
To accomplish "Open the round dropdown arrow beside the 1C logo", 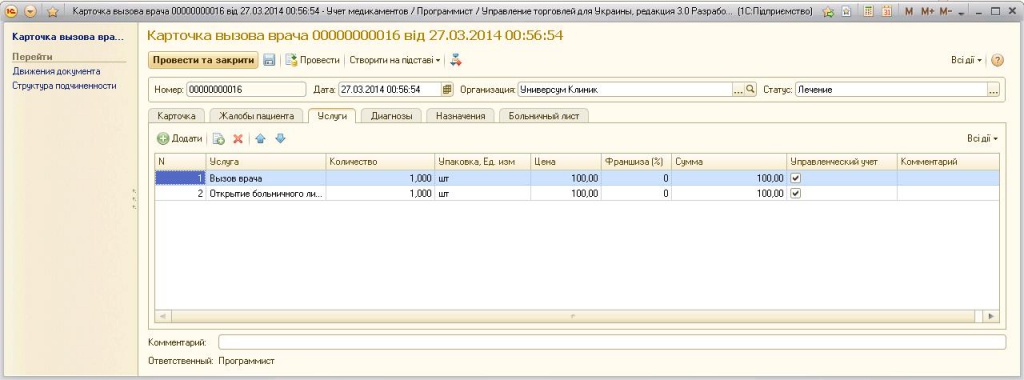I will click(31, 11).
